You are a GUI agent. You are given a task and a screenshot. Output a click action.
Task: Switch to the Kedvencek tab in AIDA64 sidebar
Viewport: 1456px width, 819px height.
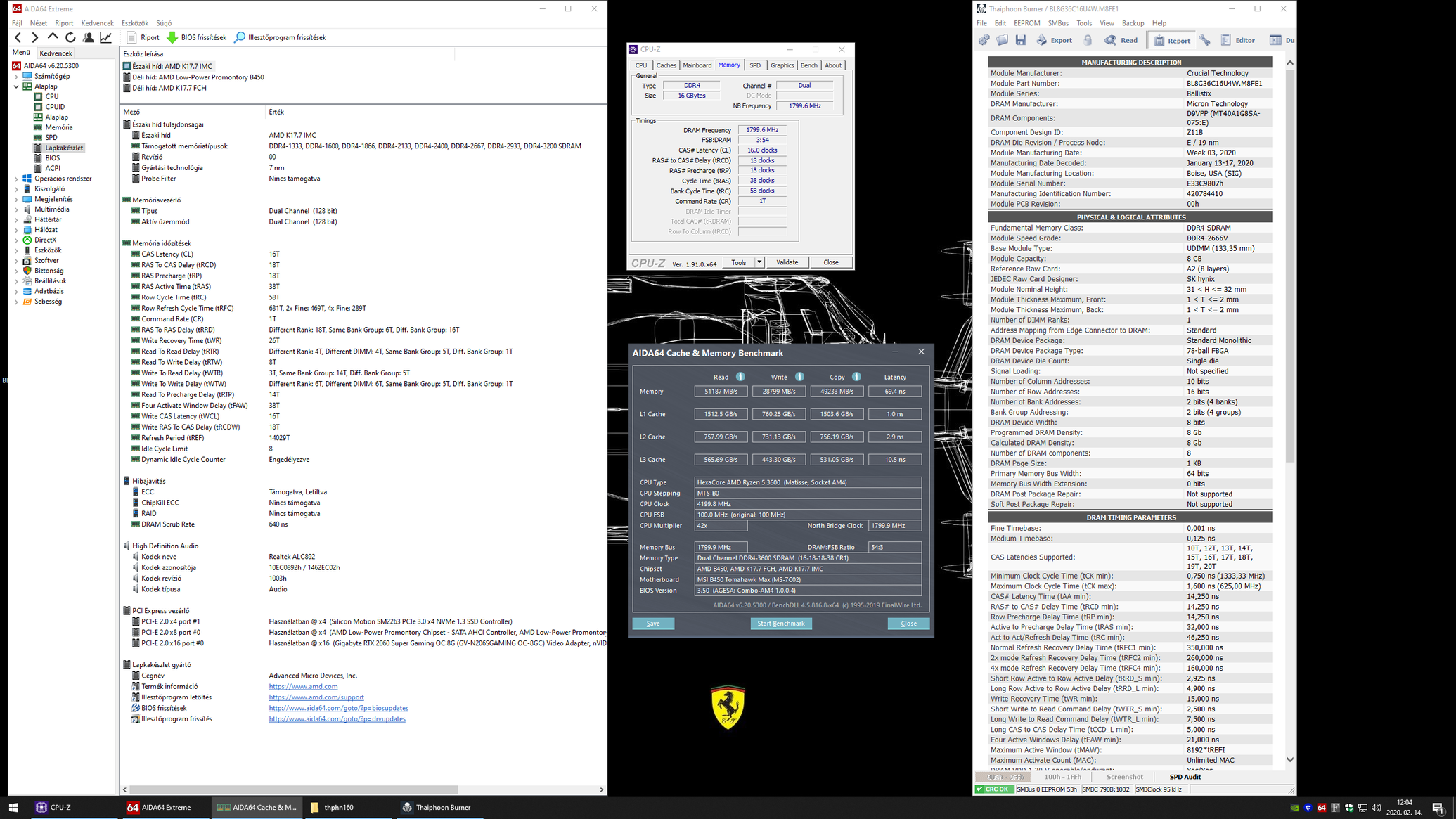pos(56,53)
